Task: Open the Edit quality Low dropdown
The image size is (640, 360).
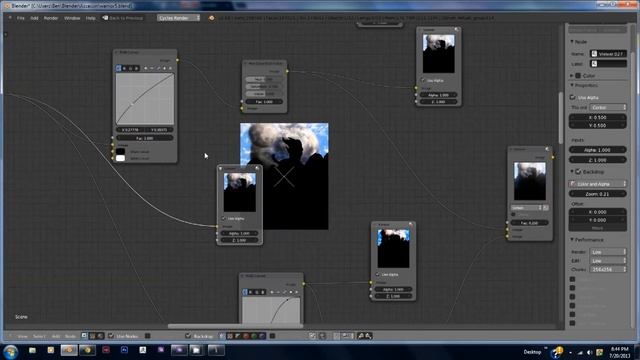Action: click(608, 260)
